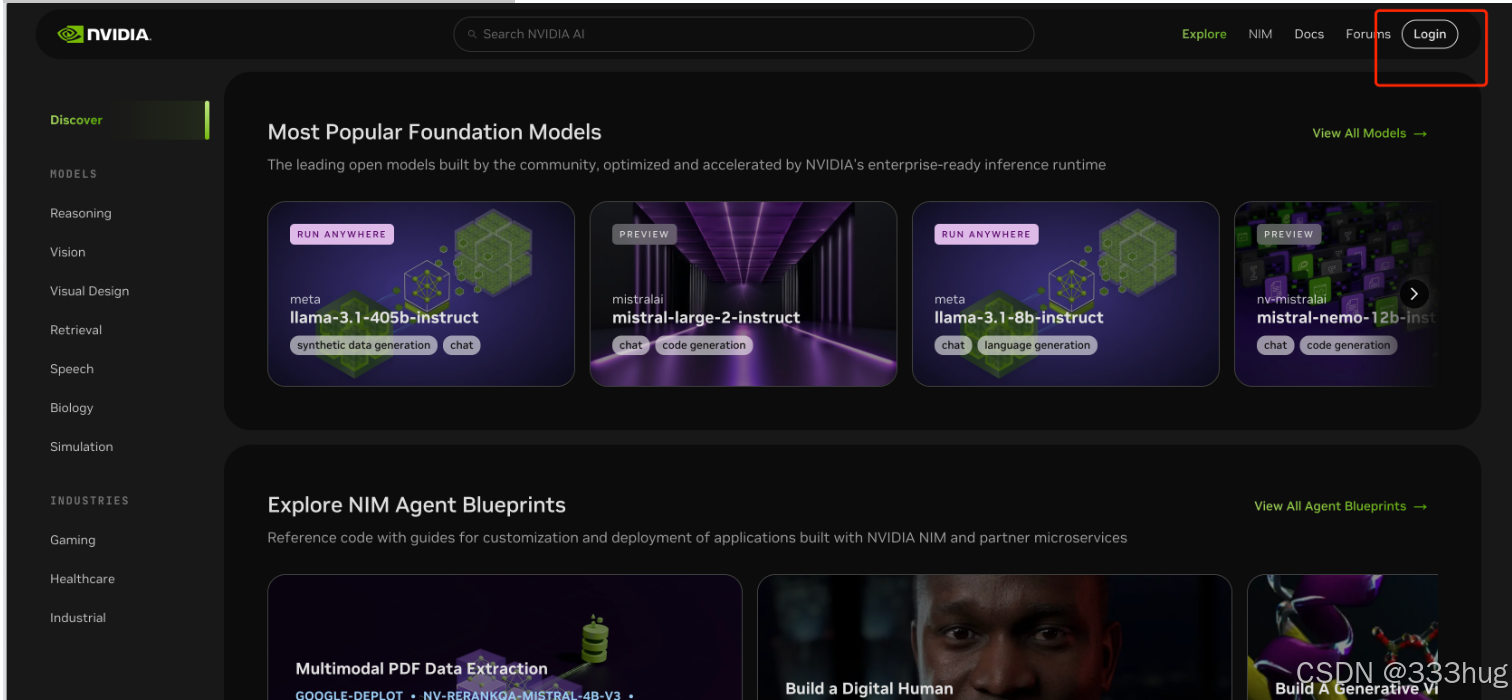The width and height of the screenshot is (1512, 700).
Task: Click the search magnifier icon
Action: [x=472, y=34]
